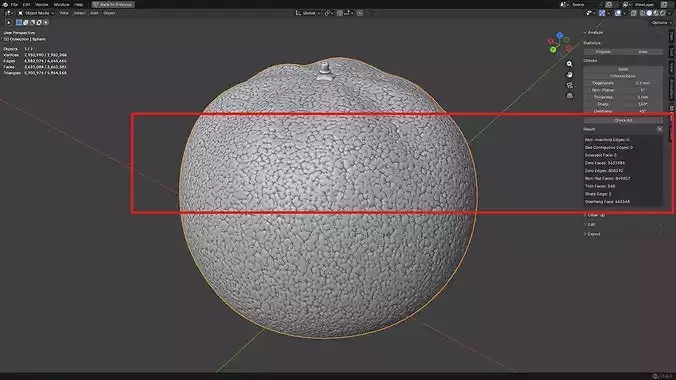Screen dimensions: 676x380
Task: Choose the extend selection mode icon
Action: [x=25, y=22]
